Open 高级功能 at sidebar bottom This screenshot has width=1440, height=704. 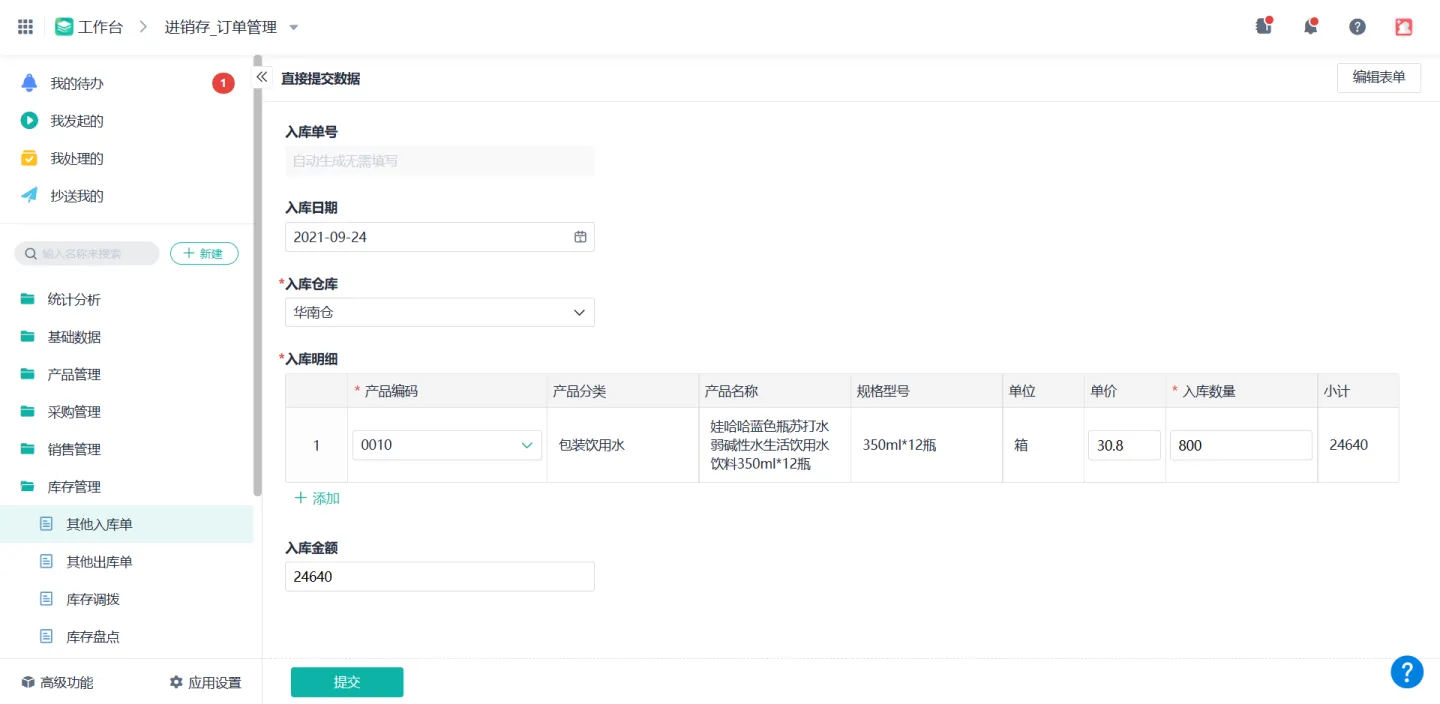(x=57, y=683)
